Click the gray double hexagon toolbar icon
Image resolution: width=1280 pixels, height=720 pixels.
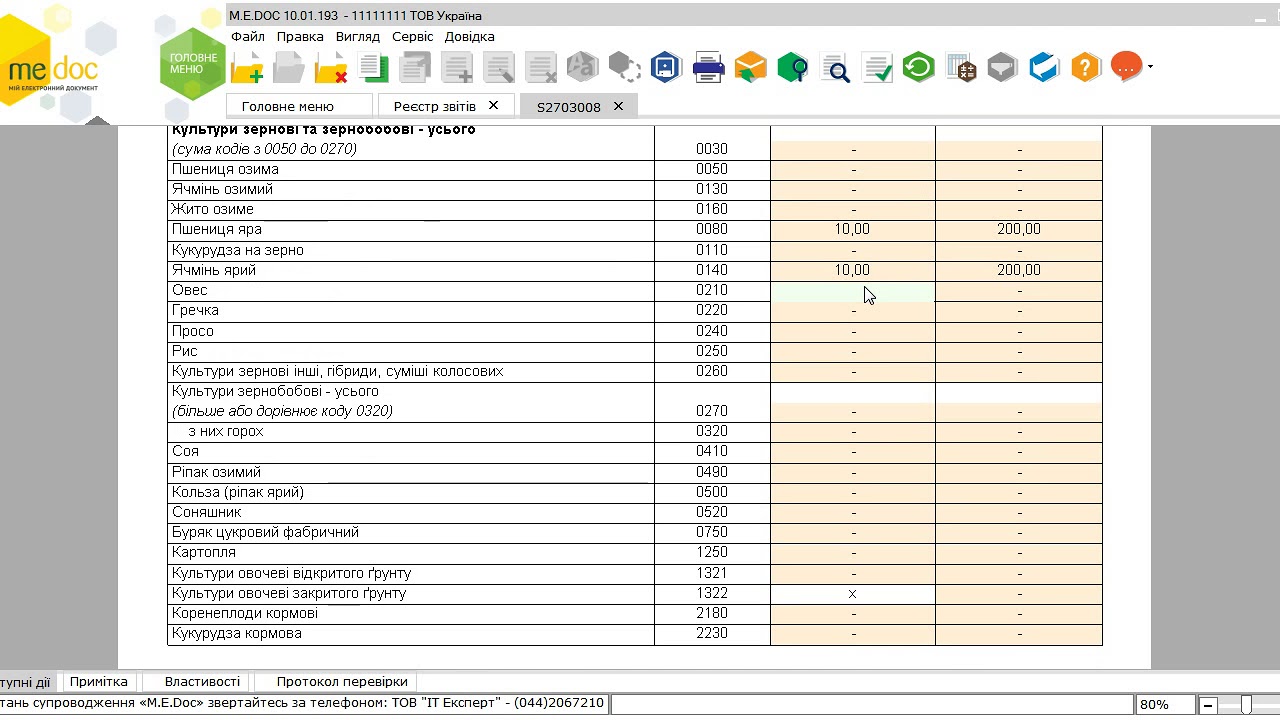(624, 68)
